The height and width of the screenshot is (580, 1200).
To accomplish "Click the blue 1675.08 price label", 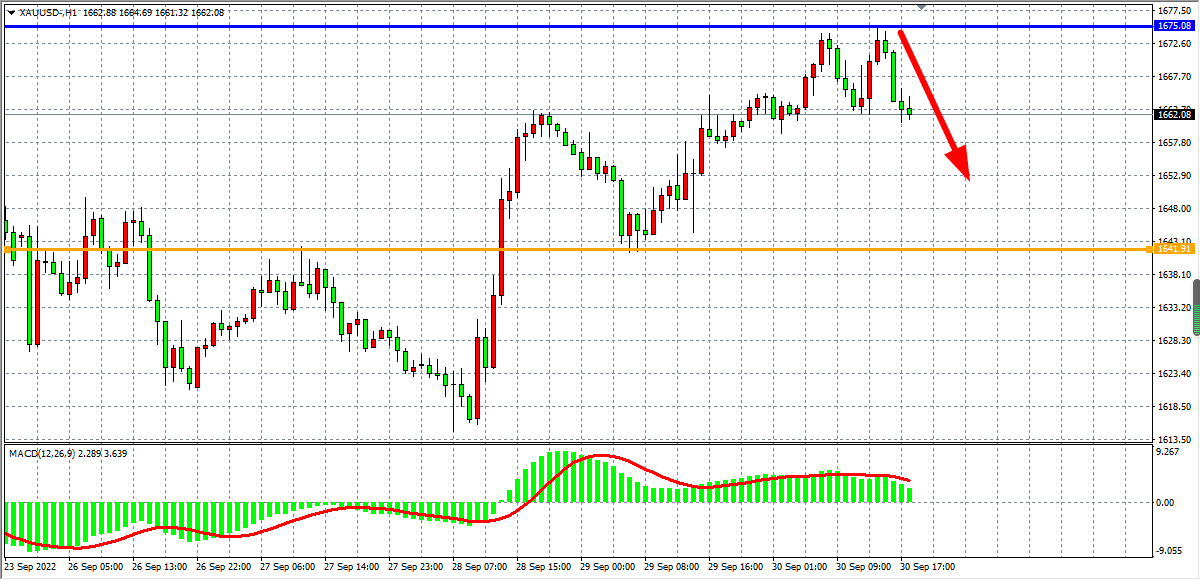I will pyautogui.click(x=1173, y=26).
